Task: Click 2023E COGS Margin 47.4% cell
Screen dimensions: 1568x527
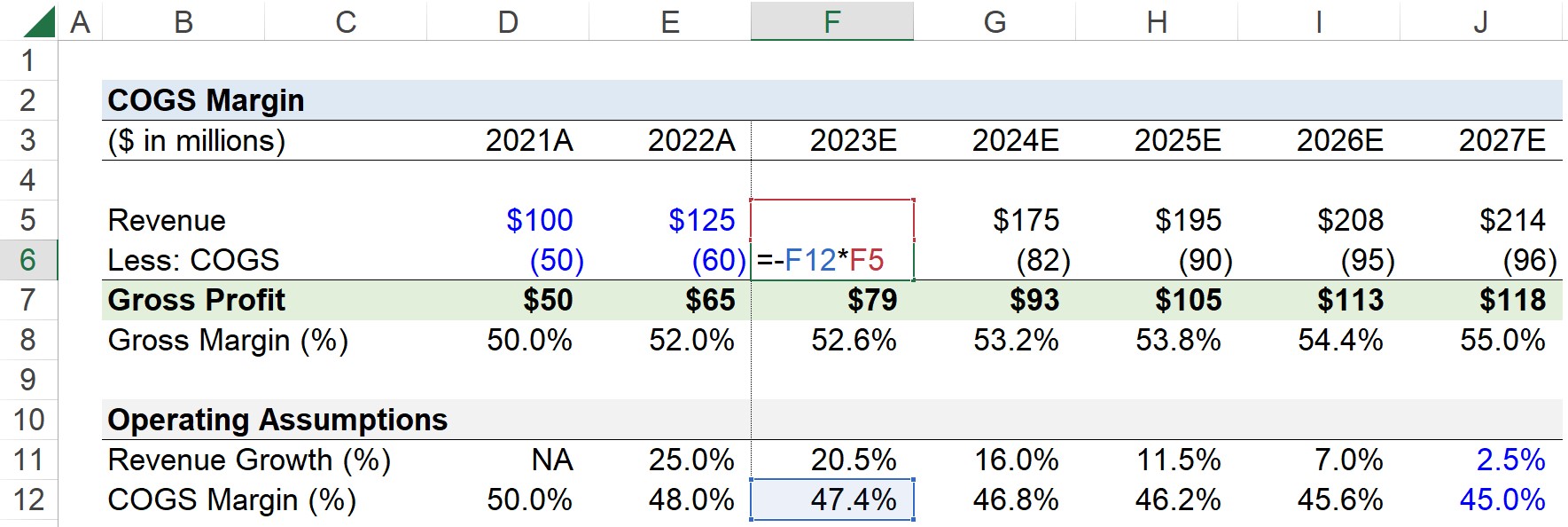Action: (831, 499)
